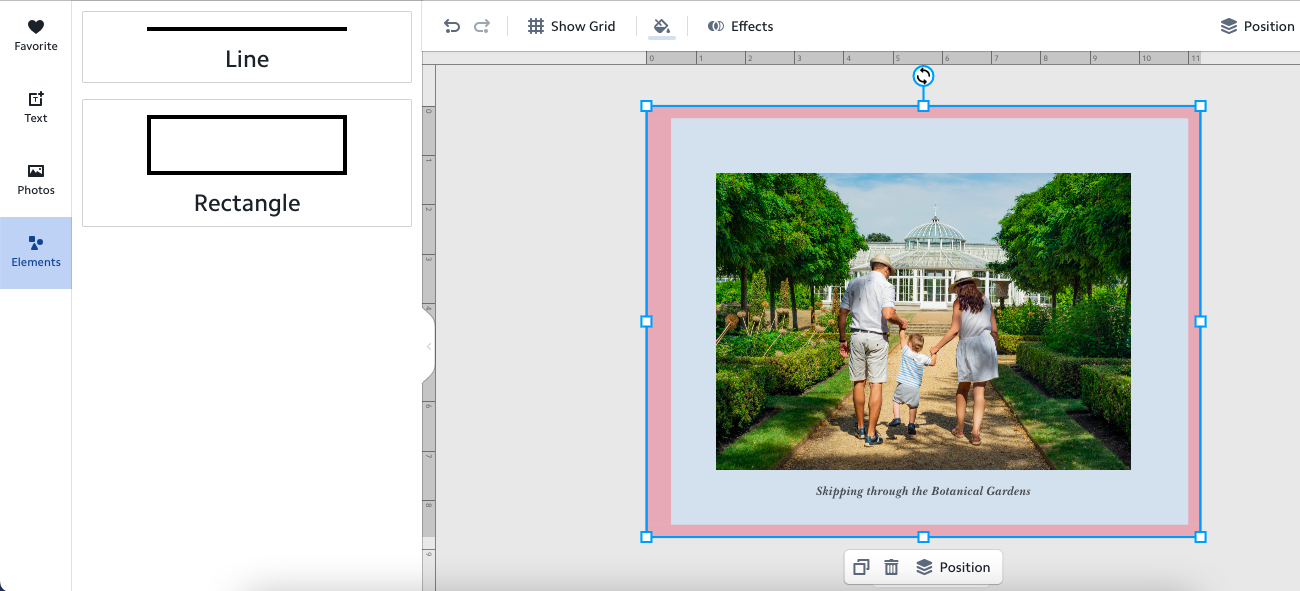The width and height of the screenshot is (1300, 591).
Task: Add a Rectangle element
Action: [x=247, y=163]
